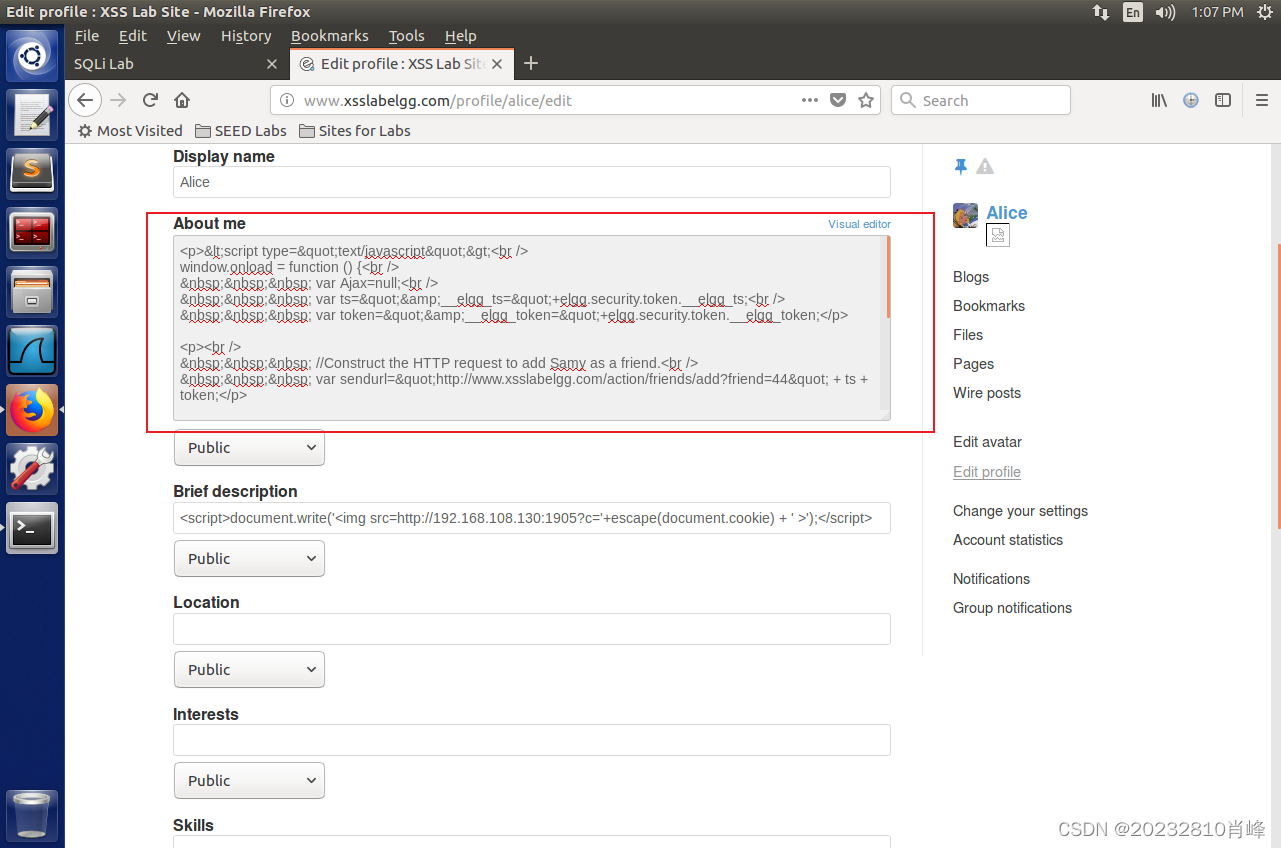The width and height of the screenshot is (1281, 848).
Task: Open the About me access dropdown
Action: (249, 448)
